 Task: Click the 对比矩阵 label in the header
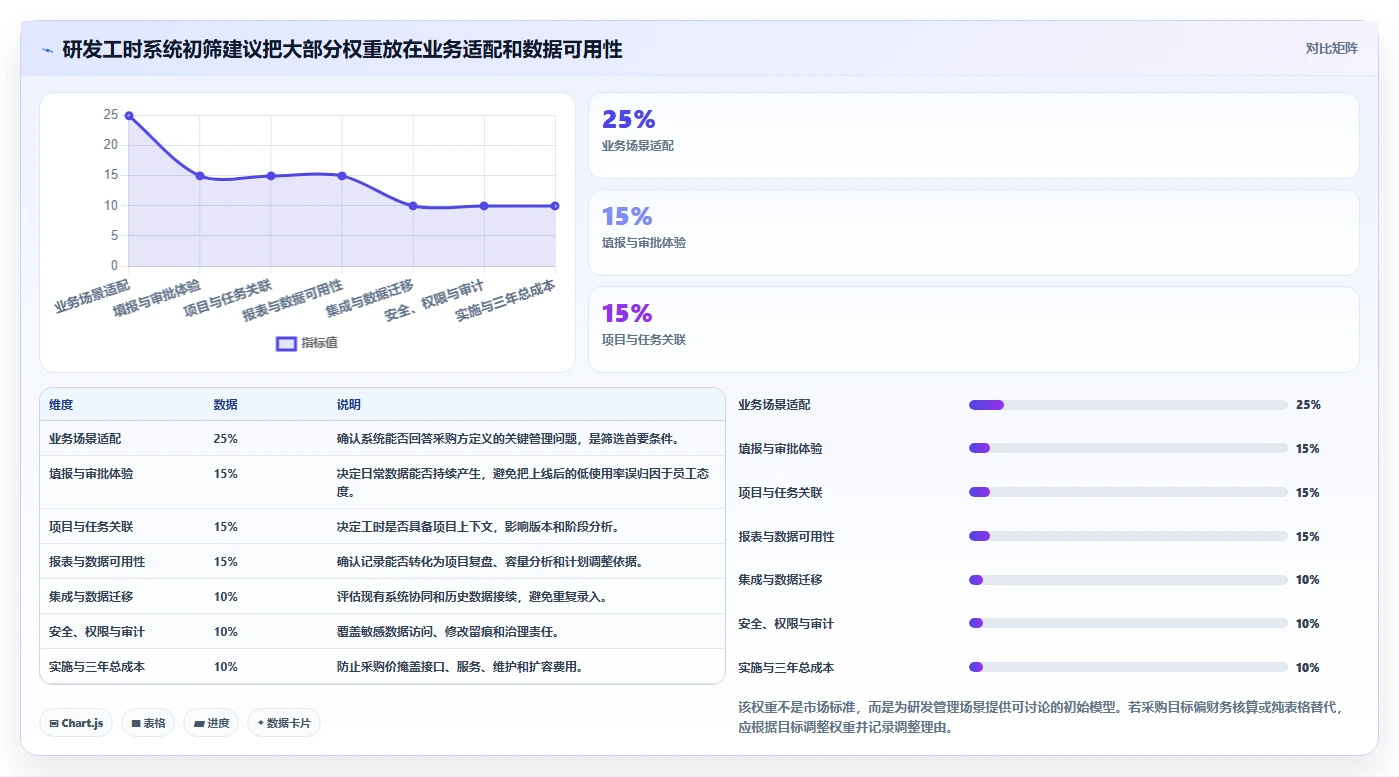1331,48
